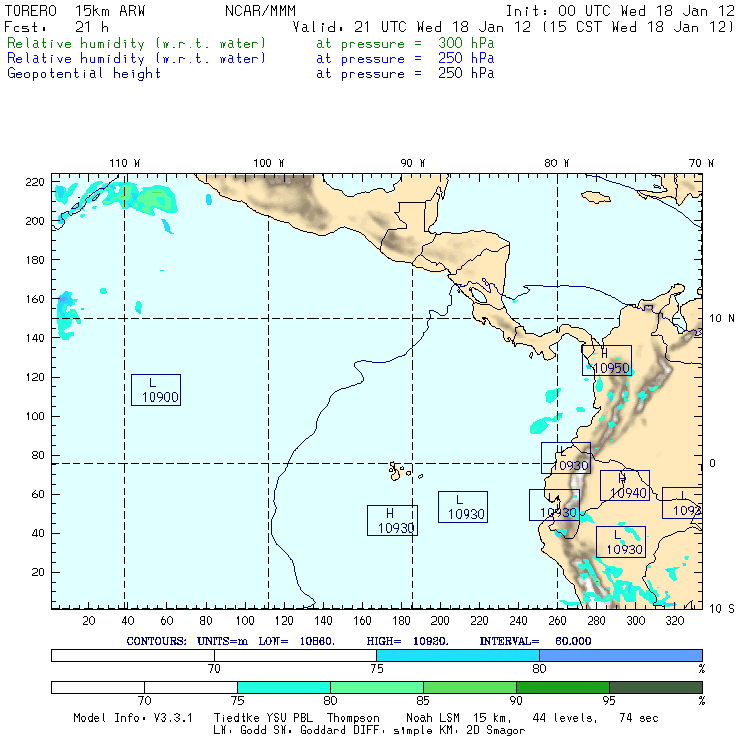Select the 'Geopotential height' legend label
740x740 pixels.
84,74
